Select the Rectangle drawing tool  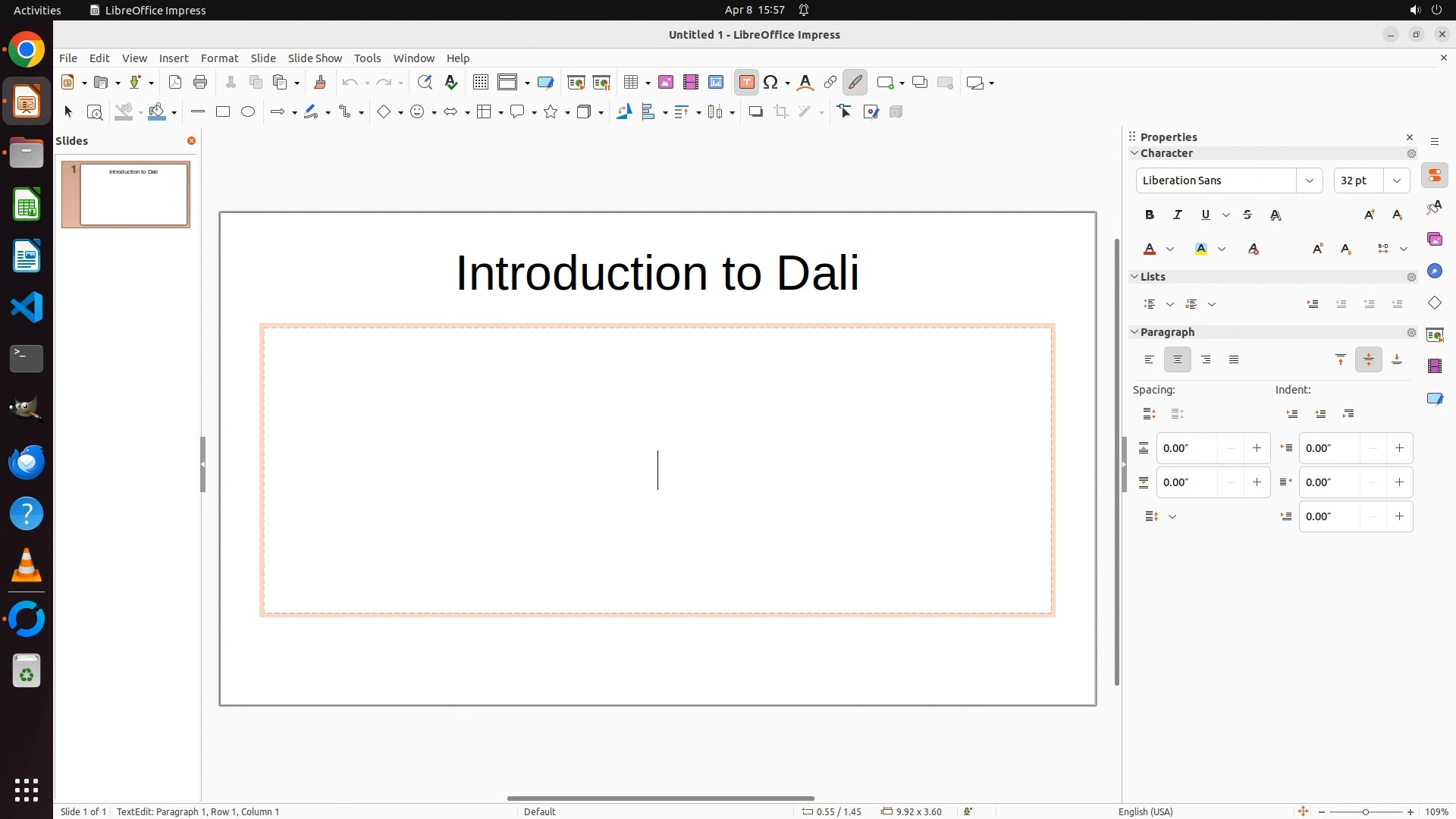pyautogui.click(x=222, y=112)
